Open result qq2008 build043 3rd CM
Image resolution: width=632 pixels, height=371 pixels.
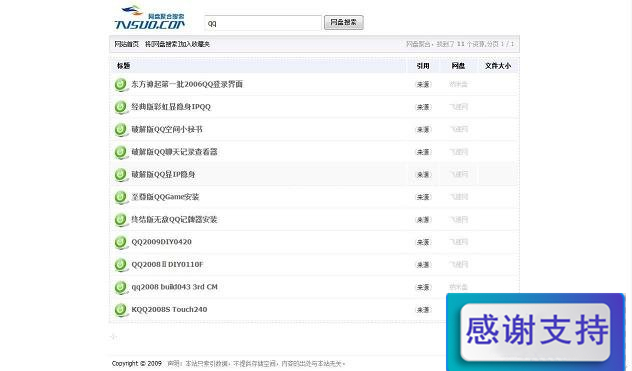pyautogui.click(x=175, y=287)
